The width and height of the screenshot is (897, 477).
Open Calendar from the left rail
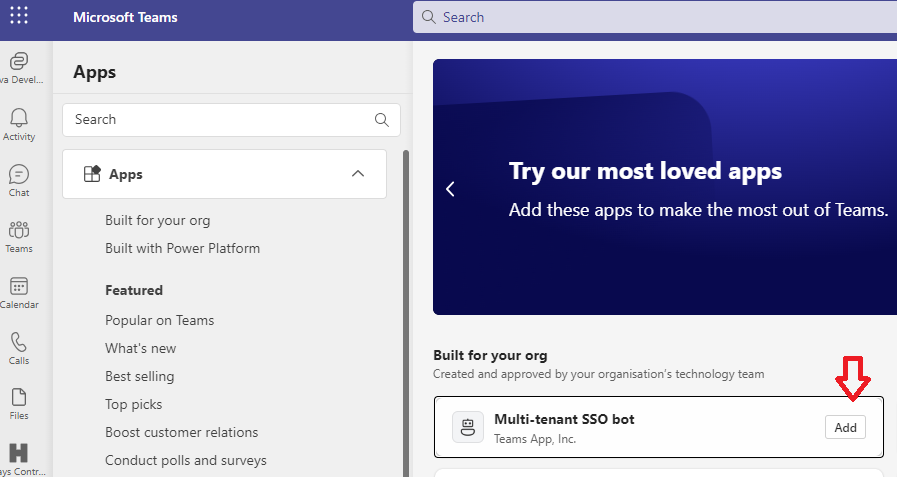pos(19,286)
